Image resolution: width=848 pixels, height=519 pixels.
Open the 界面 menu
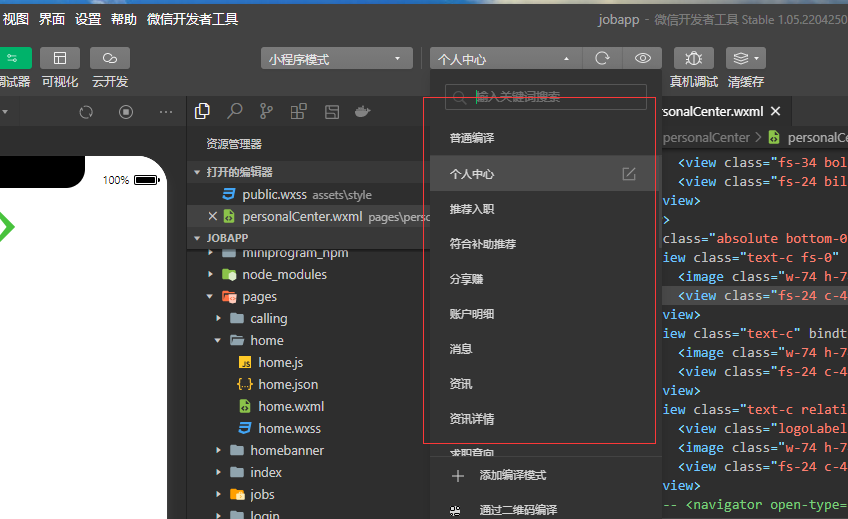click(x=52, y=19)
